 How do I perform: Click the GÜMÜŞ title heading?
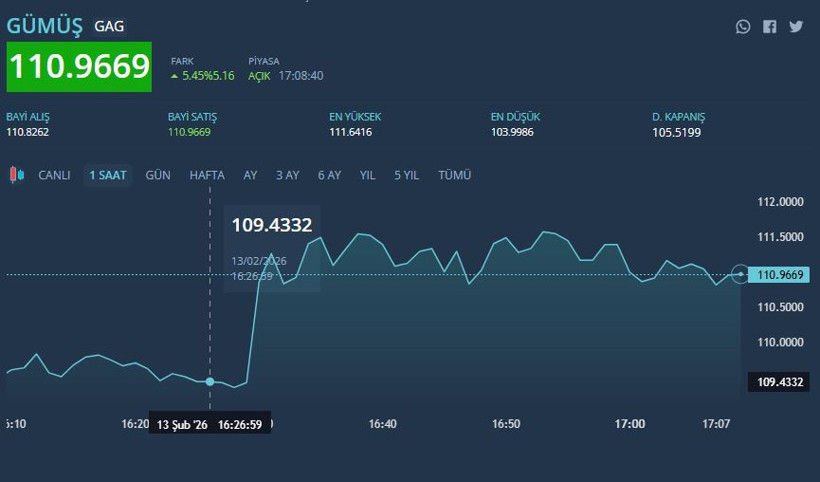(x=45, y=25)
